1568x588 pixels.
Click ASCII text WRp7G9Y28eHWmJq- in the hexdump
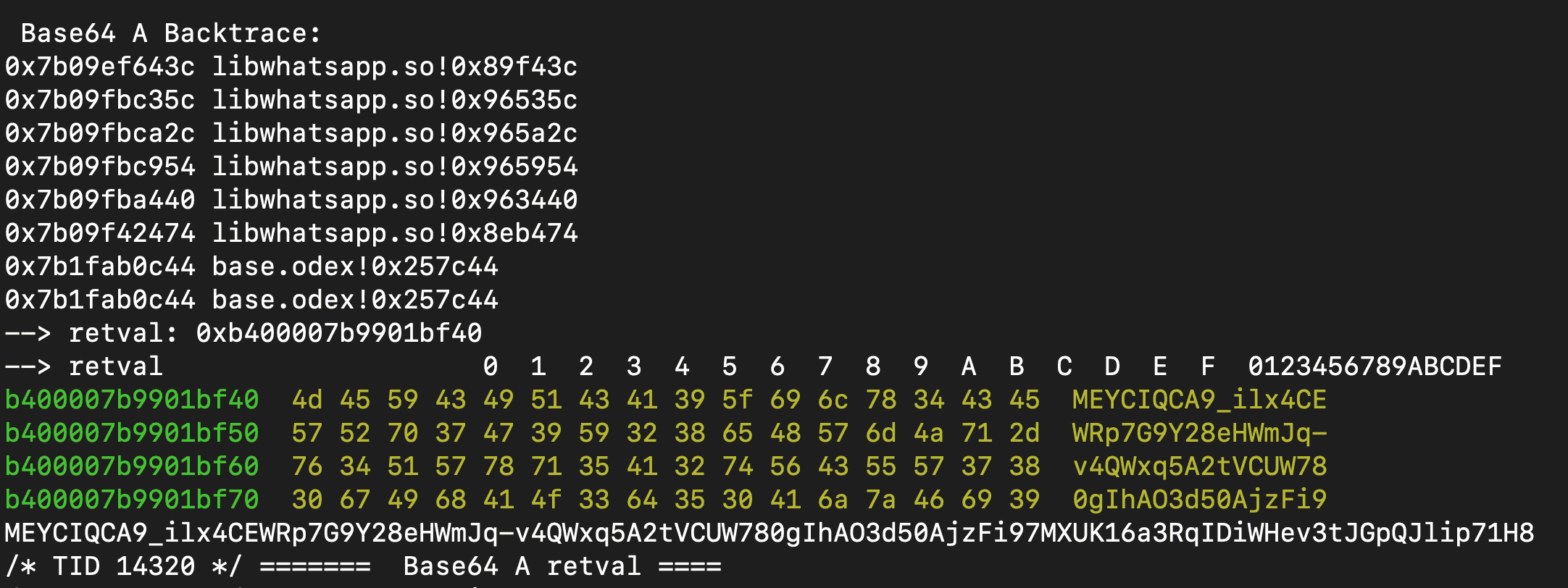coord(1199,433)
